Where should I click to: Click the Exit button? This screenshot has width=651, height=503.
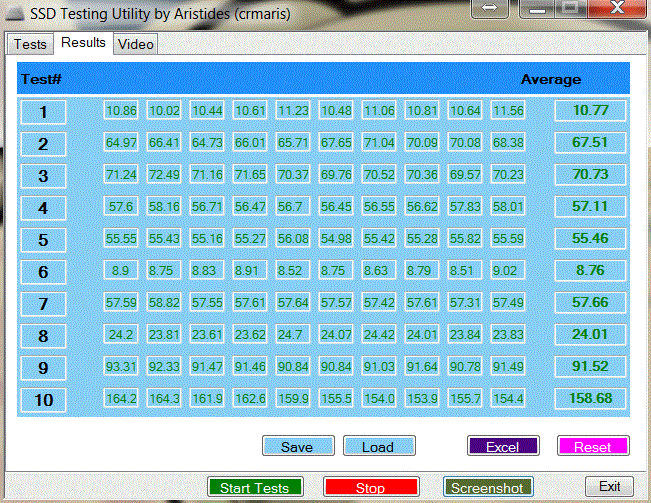point(610,487)
